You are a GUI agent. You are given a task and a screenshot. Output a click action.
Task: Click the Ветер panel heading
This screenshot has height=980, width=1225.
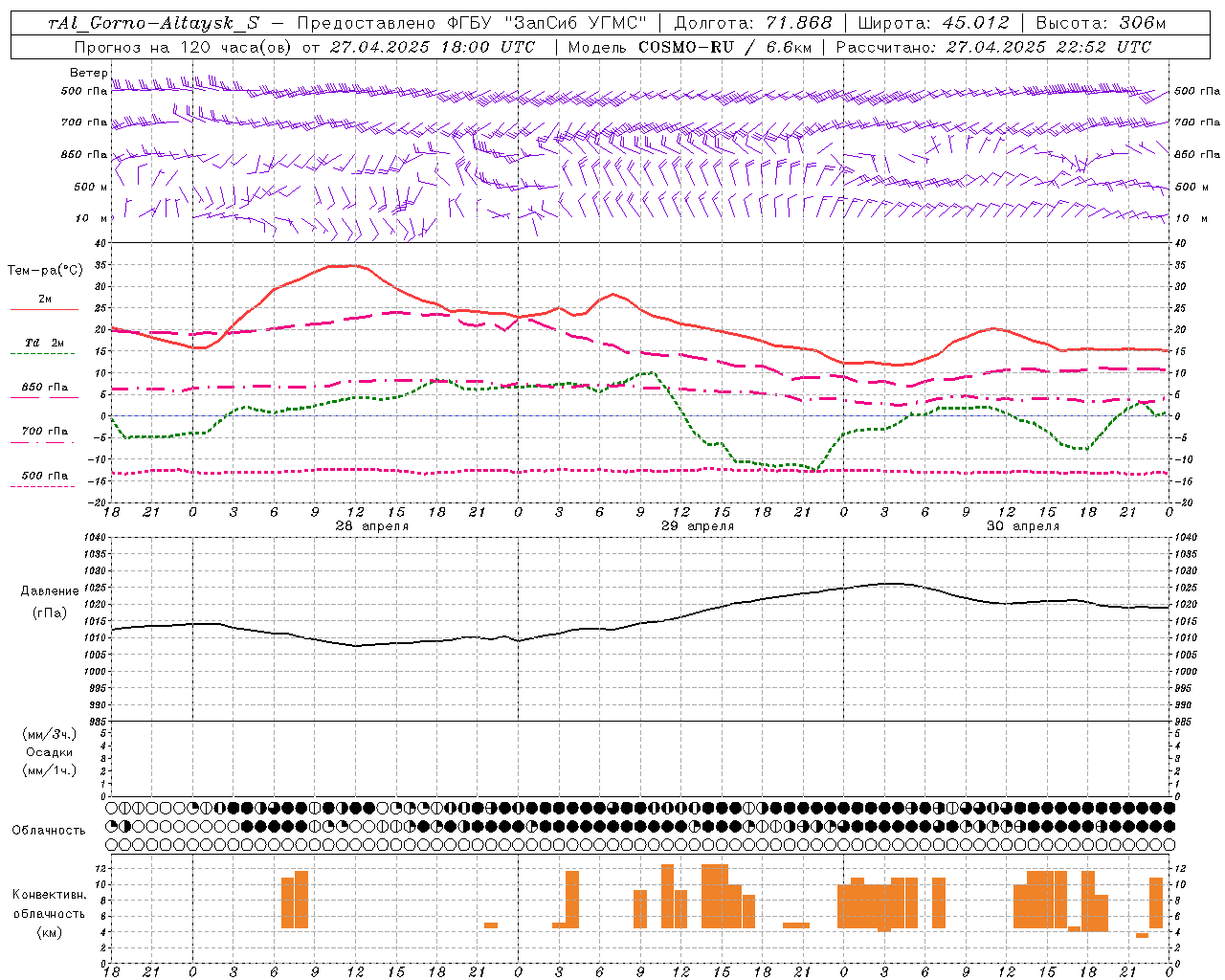point(89,73)
